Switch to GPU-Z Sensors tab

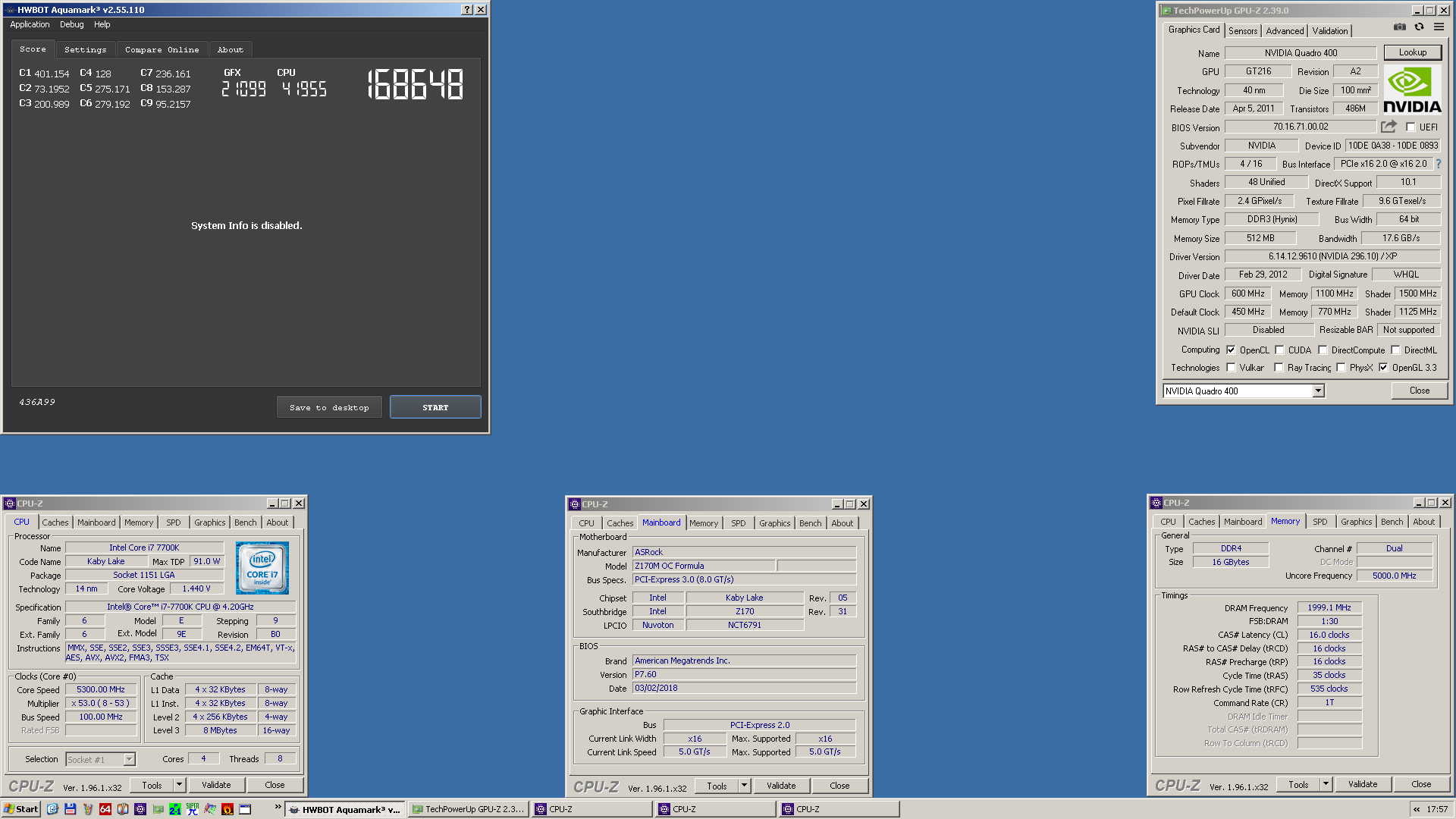[1243, 31]
